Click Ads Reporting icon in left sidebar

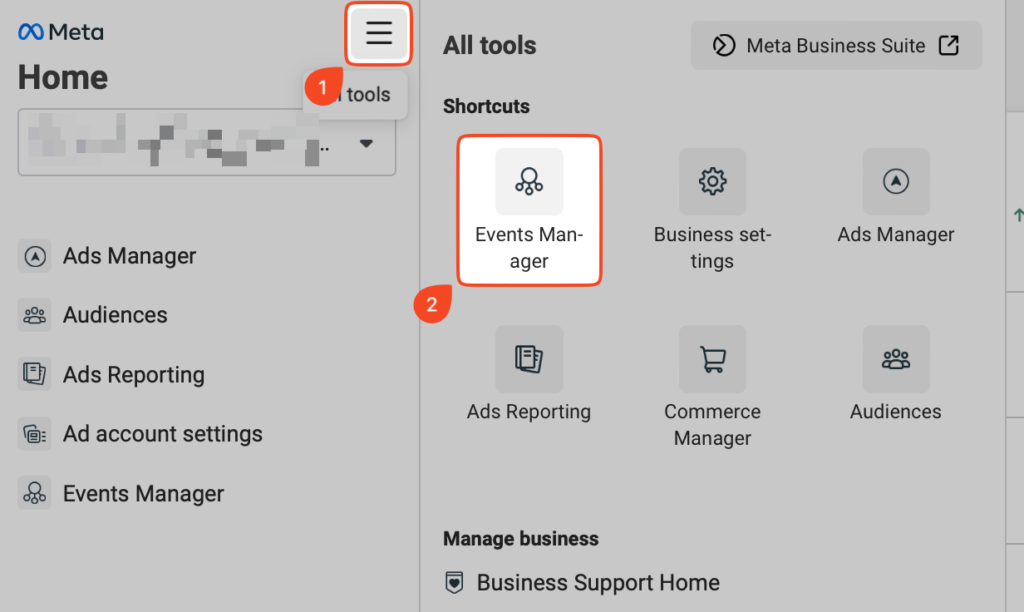click(35, 374)
